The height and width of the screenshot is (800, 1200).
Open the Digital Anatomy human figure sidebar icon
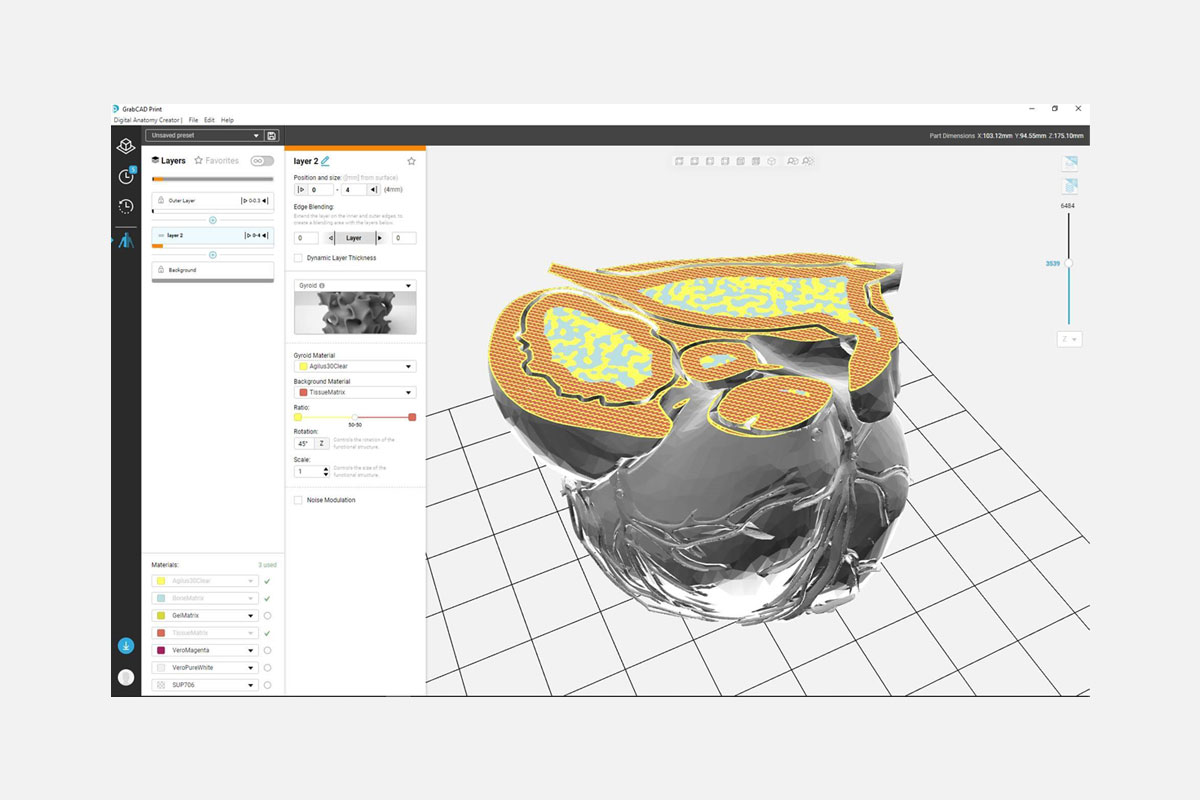pos(126,241)
